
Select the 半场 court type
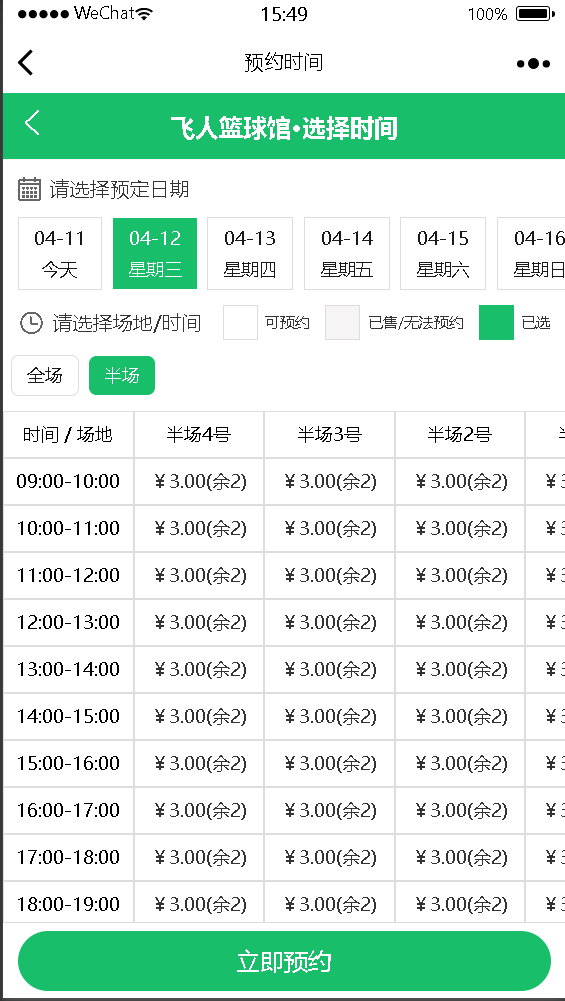(122, 375)
